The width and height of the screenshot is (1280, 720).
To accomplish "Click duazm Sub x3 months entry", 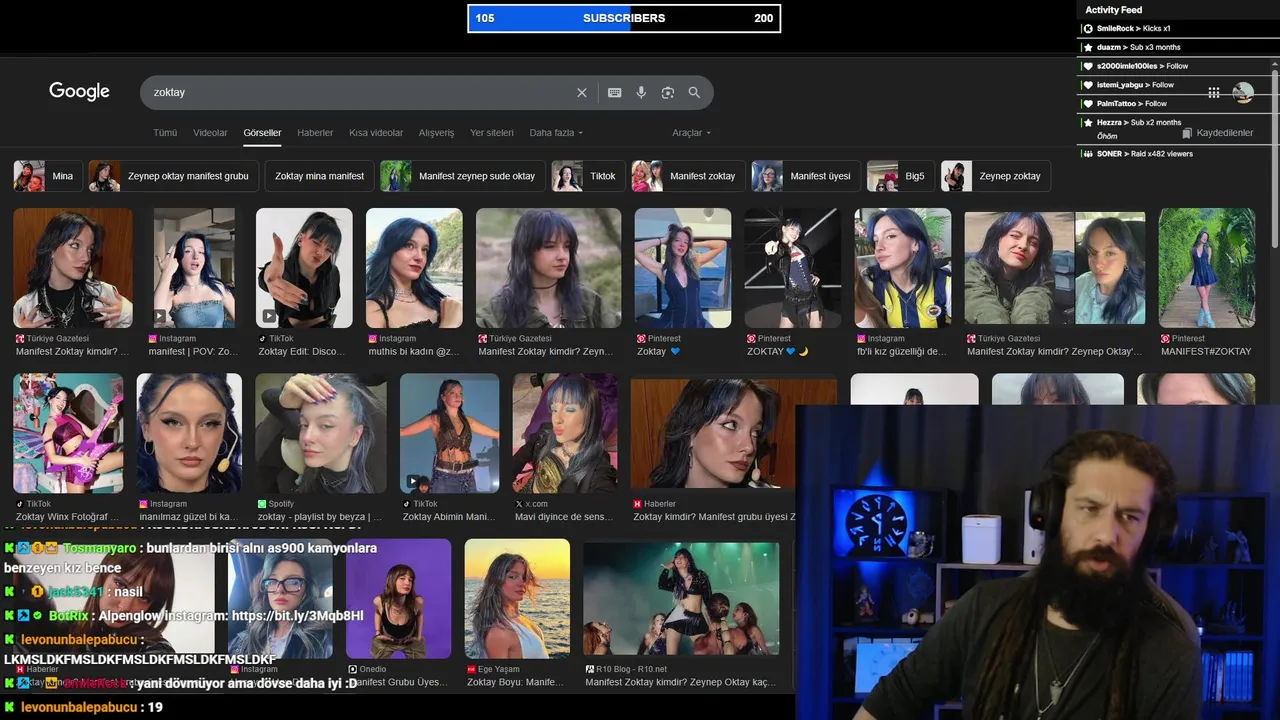I will pos(1176,47).
